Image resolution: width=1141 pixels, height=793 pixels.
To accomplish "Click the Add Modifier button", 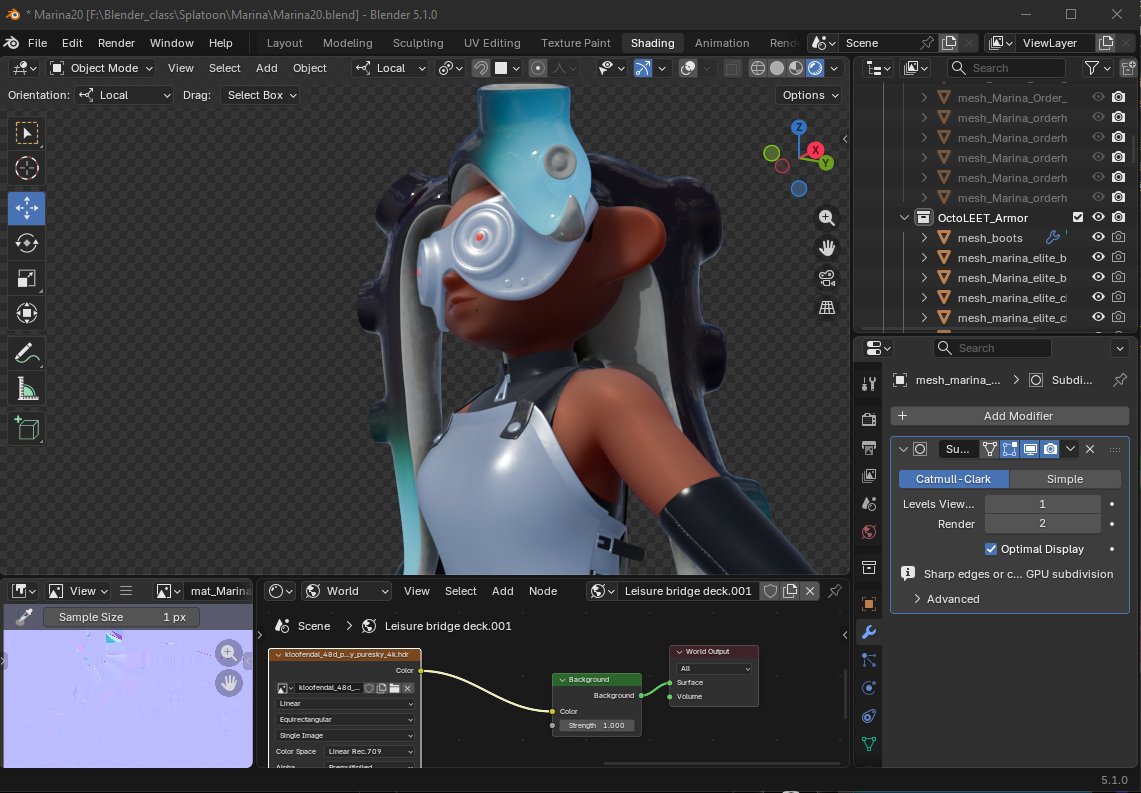I will tap(1009, 416).
